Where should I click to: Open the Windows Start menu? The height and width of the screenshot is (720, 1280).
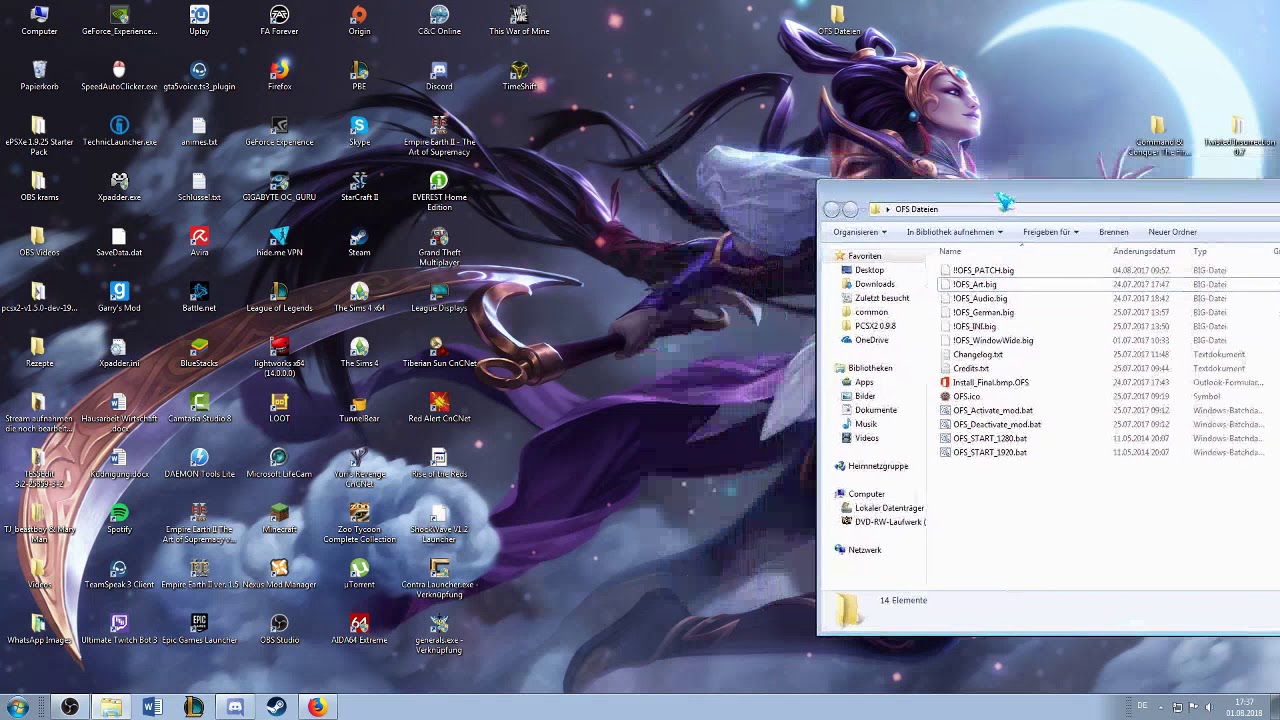tap(17, 707)
